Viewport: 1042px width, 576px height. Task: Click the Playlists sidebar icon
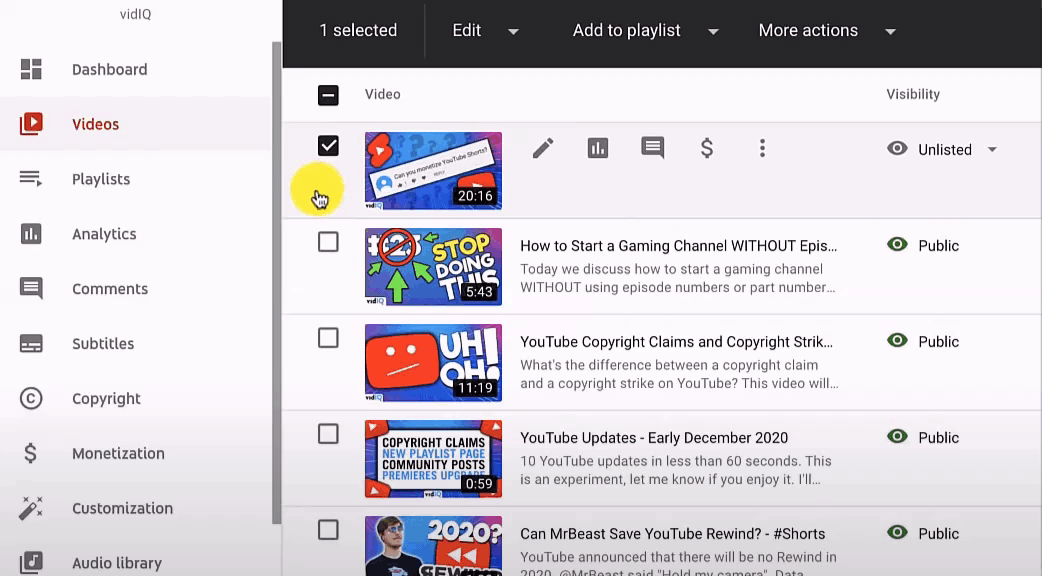(31, 179)
